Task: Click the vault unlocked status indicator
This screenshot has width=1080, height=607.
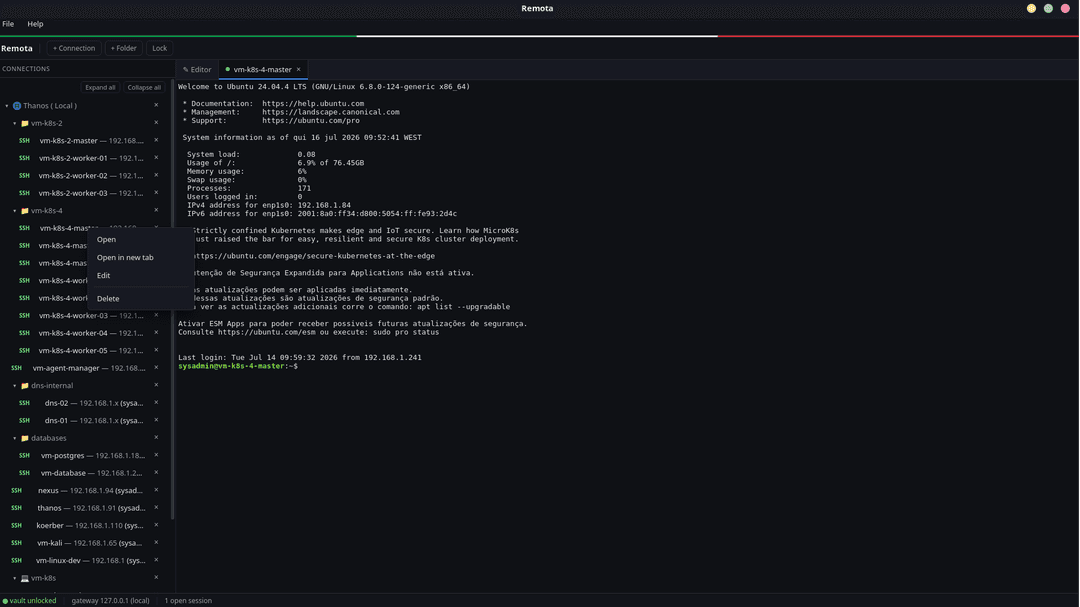Action: [x=30, y=601]
